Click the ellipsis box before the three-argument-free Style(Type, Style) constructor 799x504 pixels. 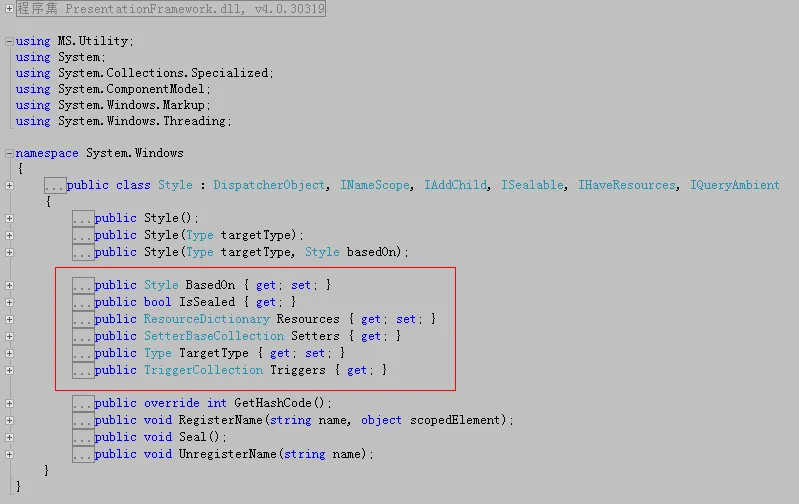click(x=83, y=252)
